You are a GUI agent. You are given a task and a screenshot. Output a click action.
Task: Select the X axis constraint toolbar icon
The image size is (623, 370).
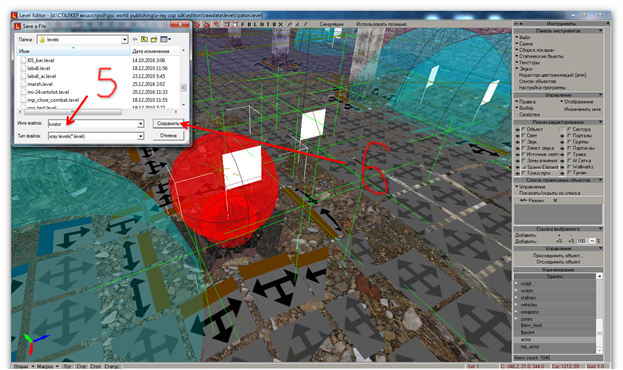click(x=281, y=24)
